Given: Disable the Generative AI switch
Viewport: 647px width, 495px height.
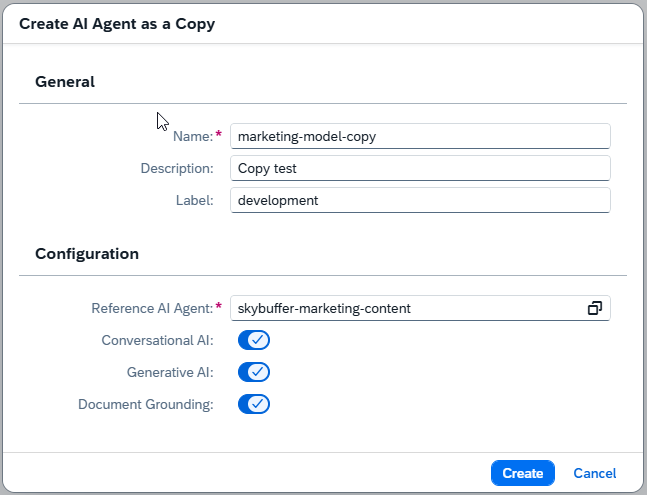Looking at the screenshot, I should click(x=254, y=372).
